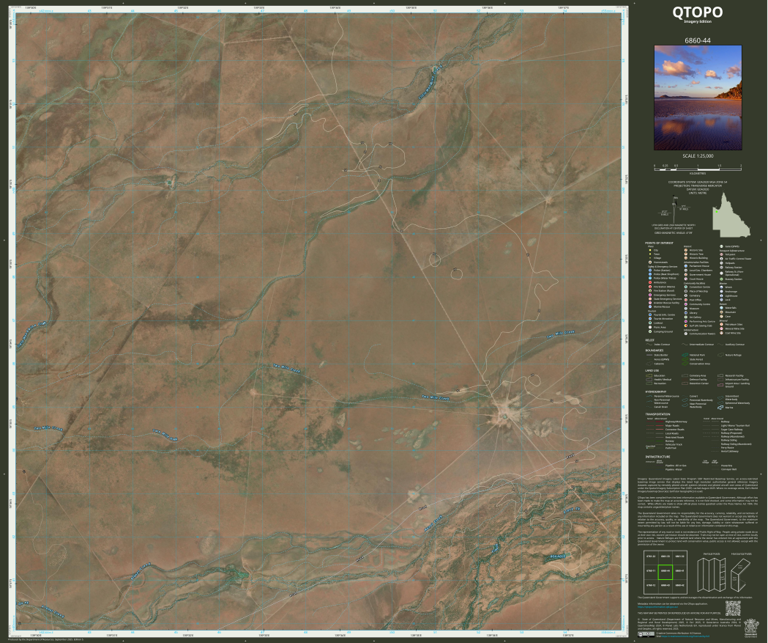Click the Queensland locator map
This screenshot has width=768, height=643.
731,214
